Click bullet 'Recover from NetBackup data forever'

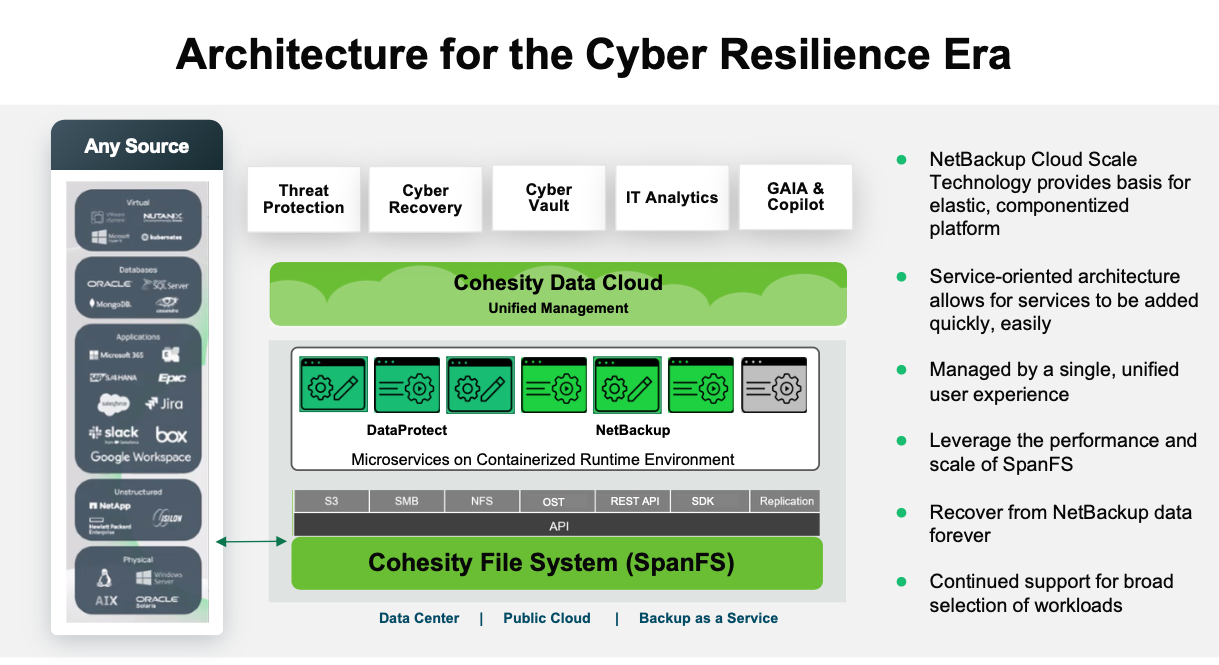point(1060,524)
